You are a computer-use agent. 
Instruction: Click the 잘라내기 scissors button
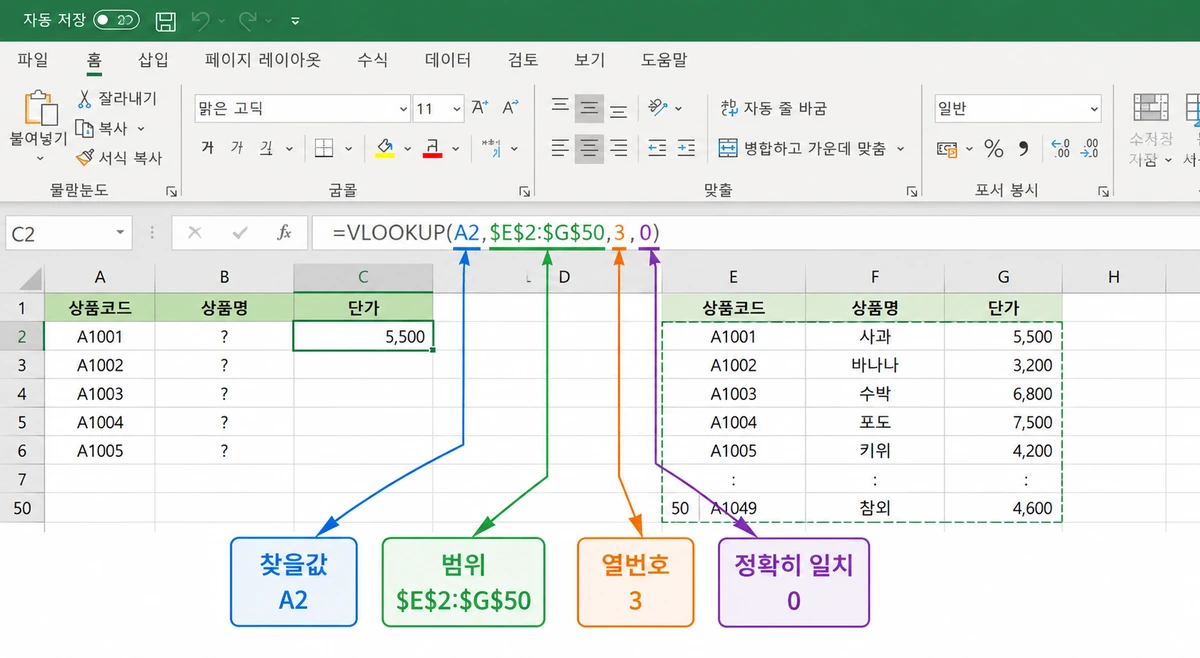[x=117, y=99]
